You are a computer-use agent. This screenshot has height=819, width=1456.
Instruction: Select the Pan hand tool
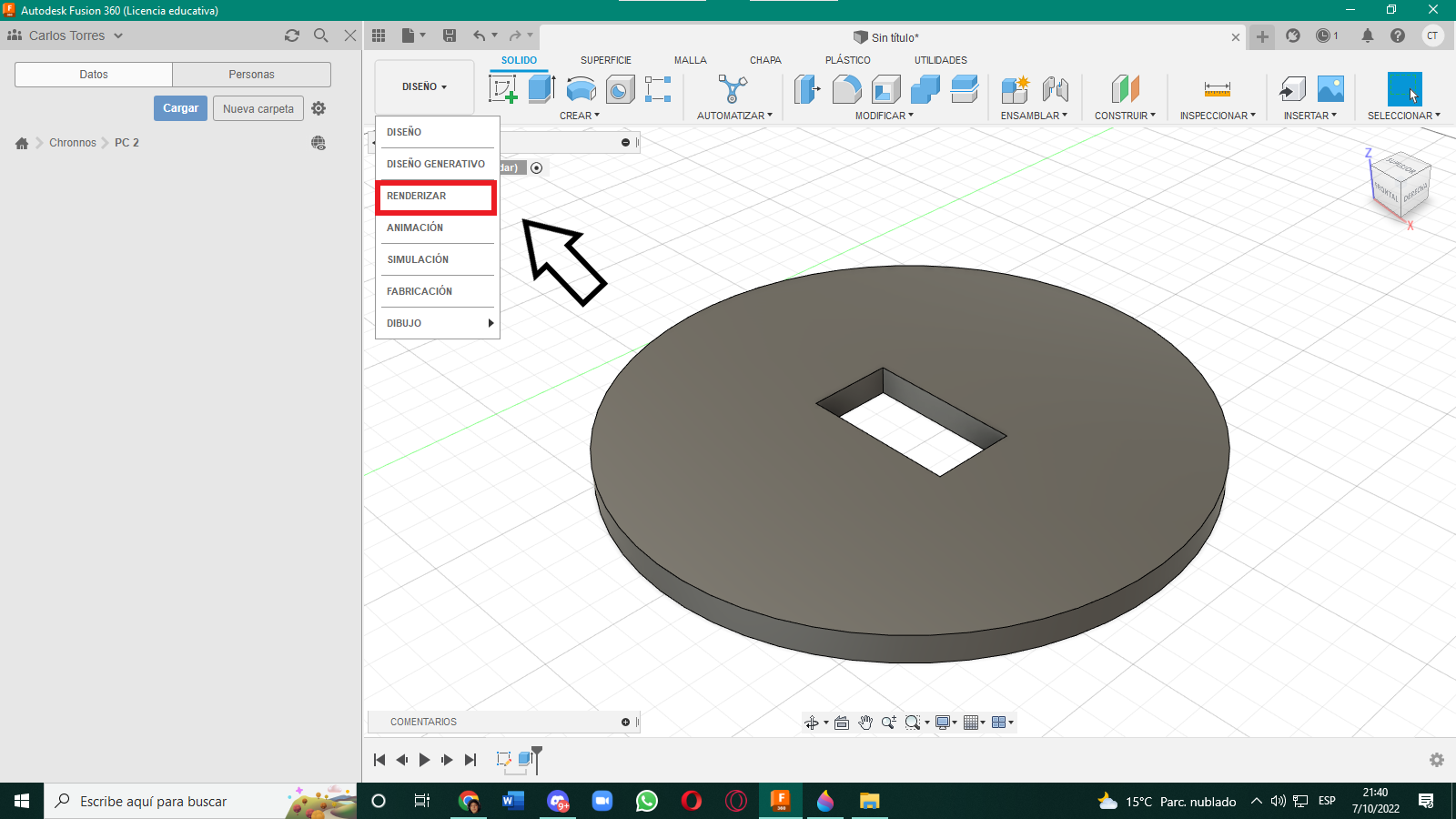pyautogui.click(x=865, y=723)
